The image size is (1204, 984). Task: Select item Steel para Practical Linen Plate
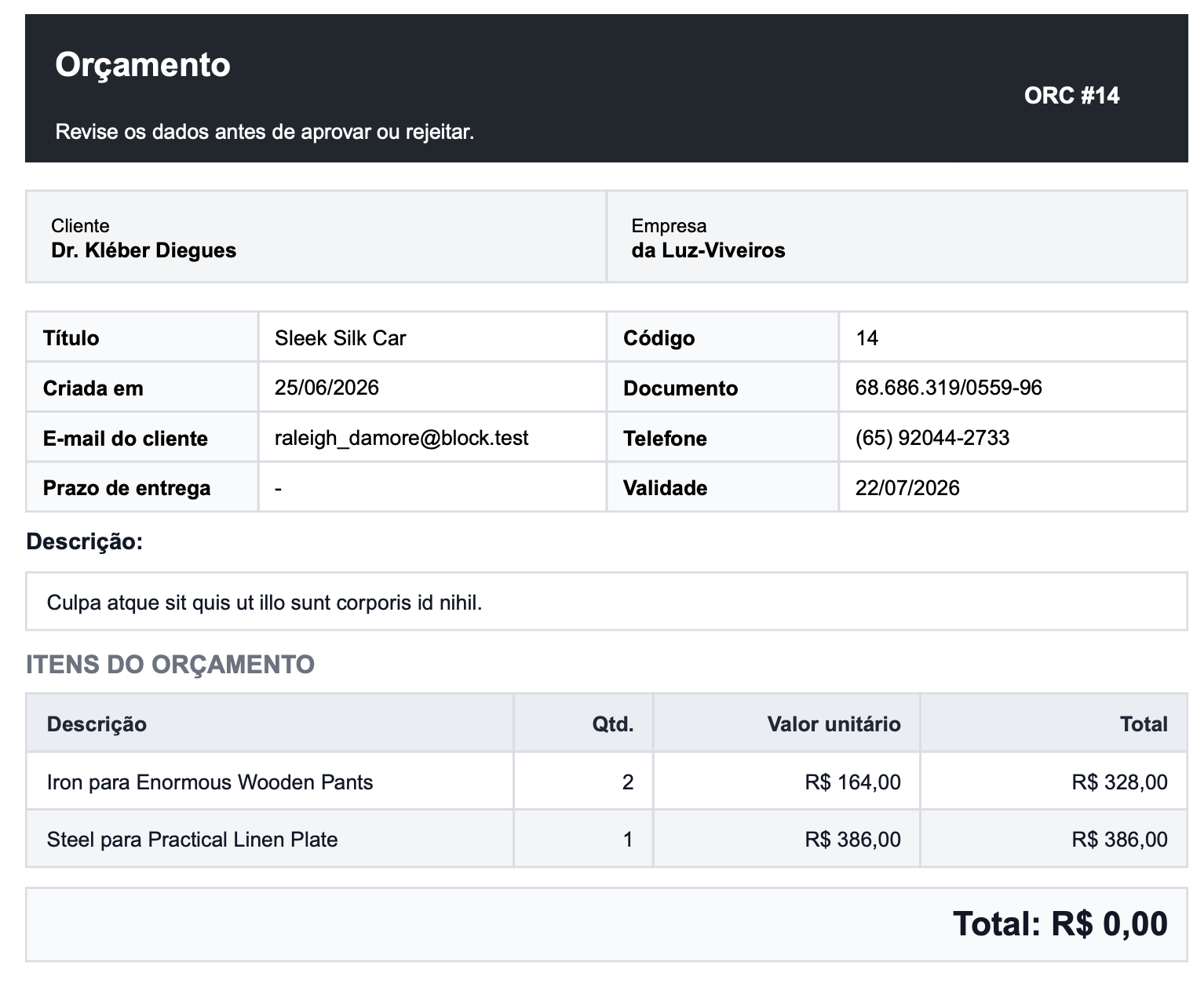coord(192,840)
